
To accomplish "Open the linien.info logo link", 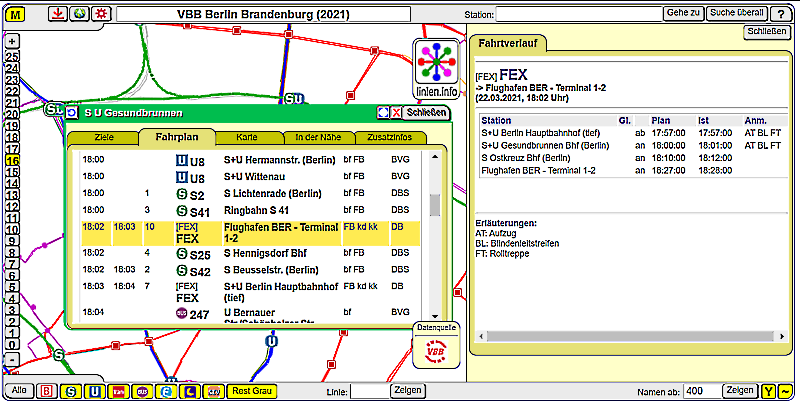I will (x=437, y=68).
